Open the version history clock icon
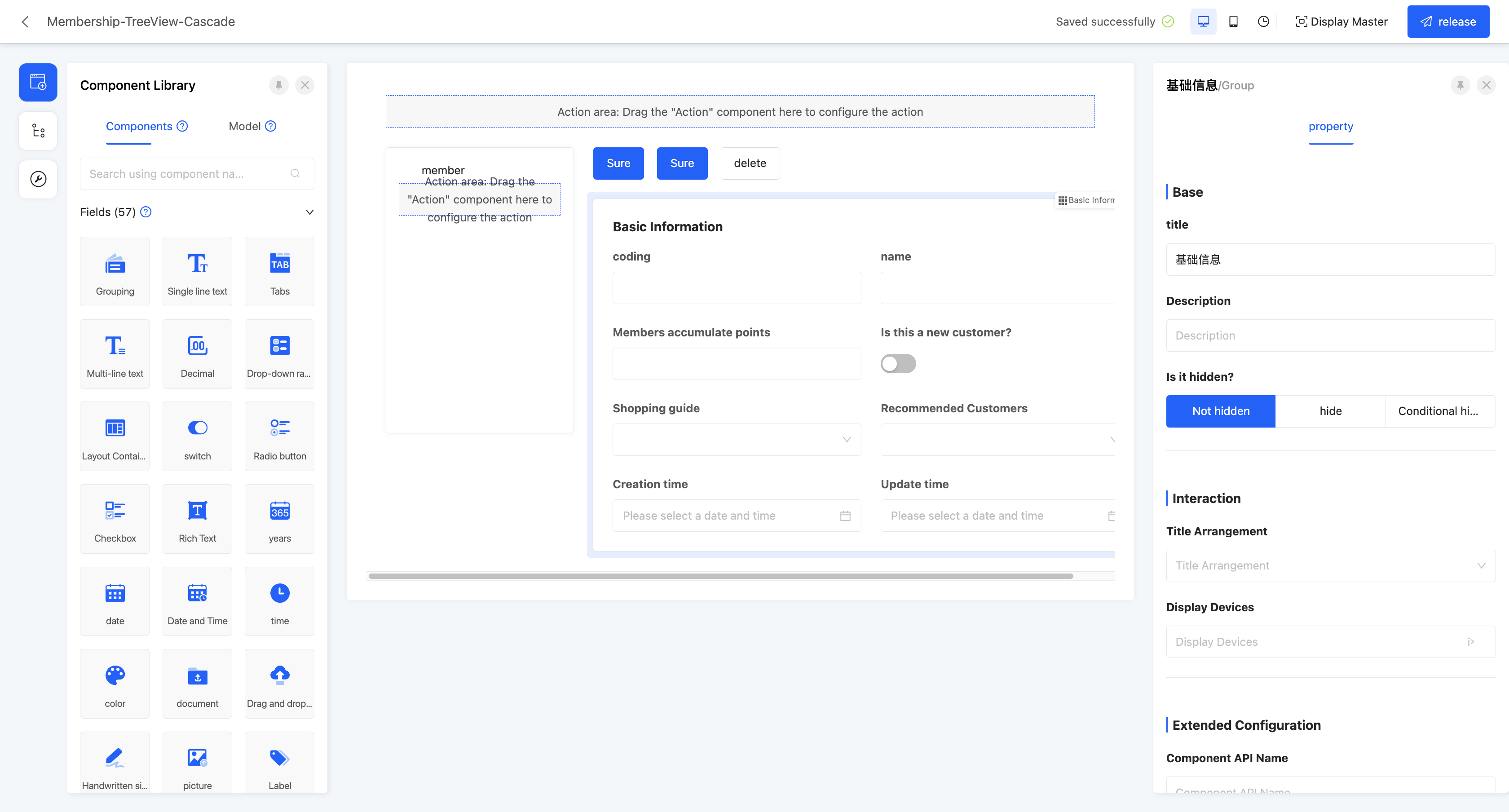1509x812 pixels. (1263, 21)
